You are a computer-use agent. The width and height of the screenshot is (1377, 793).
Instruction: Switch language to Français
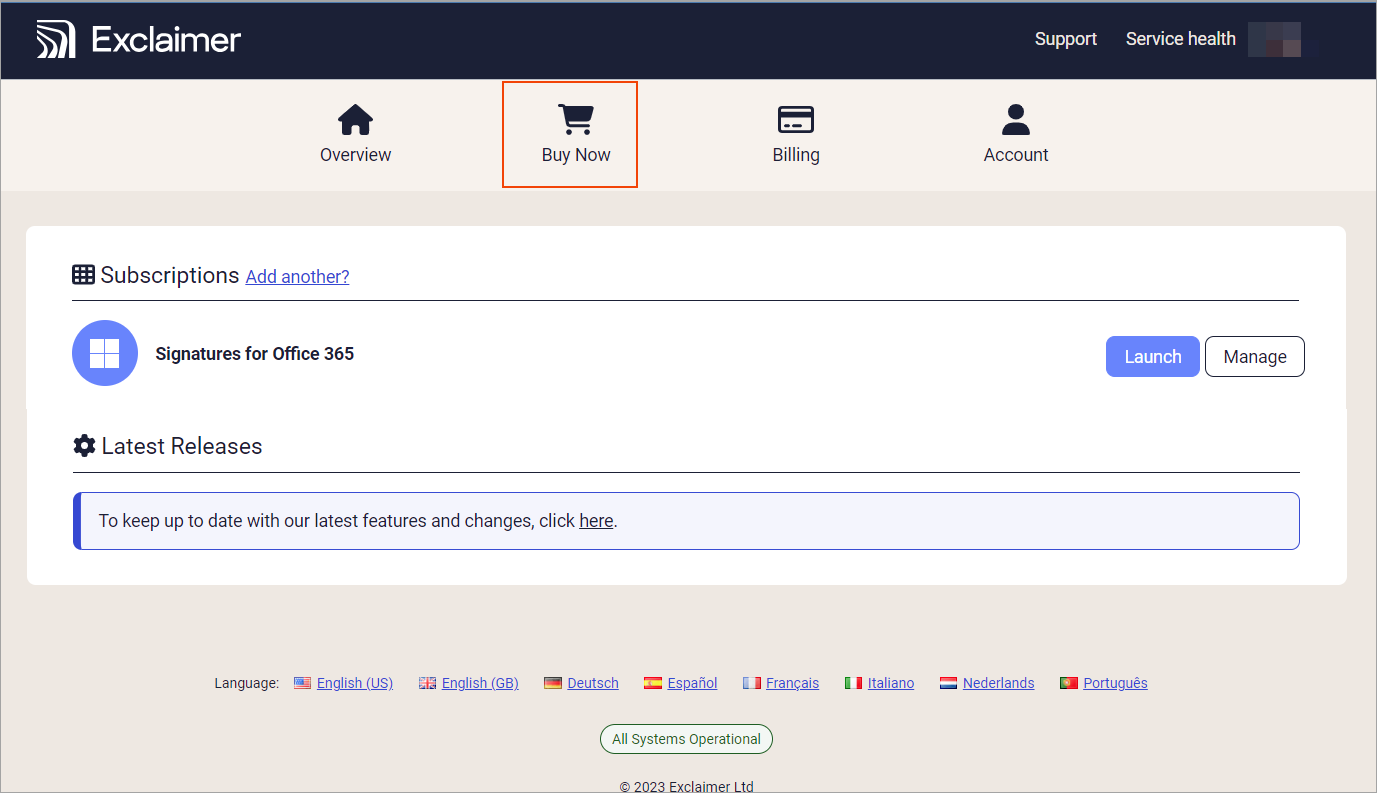tap(792, 683)
